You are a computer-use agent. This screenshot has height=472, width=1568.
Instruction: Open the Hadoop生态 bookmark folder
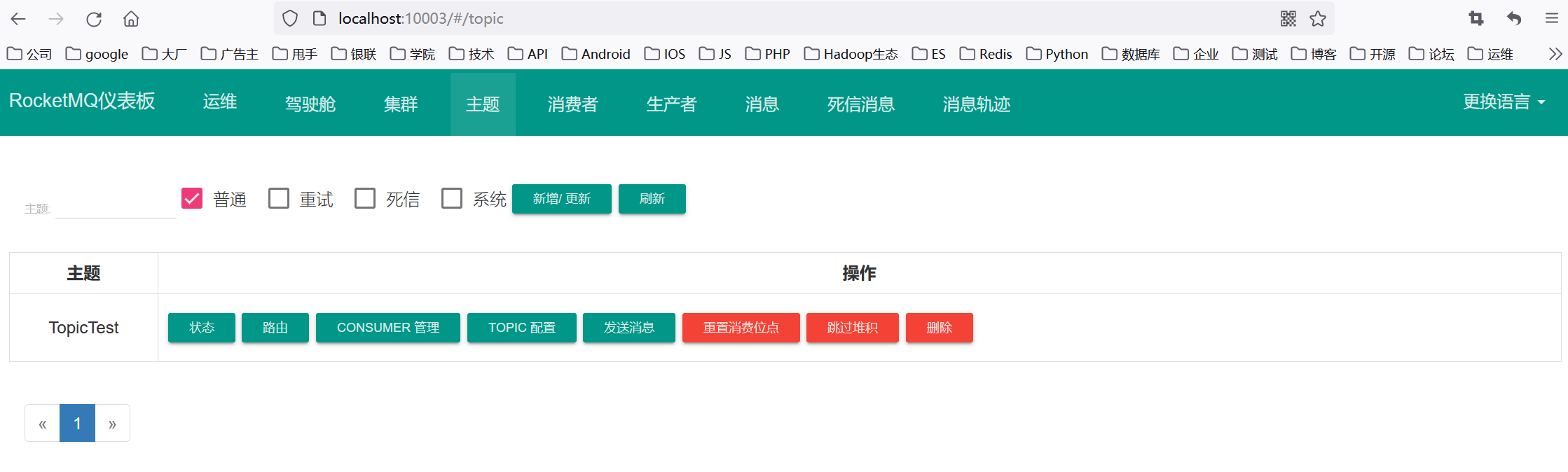tap(851, 54)
